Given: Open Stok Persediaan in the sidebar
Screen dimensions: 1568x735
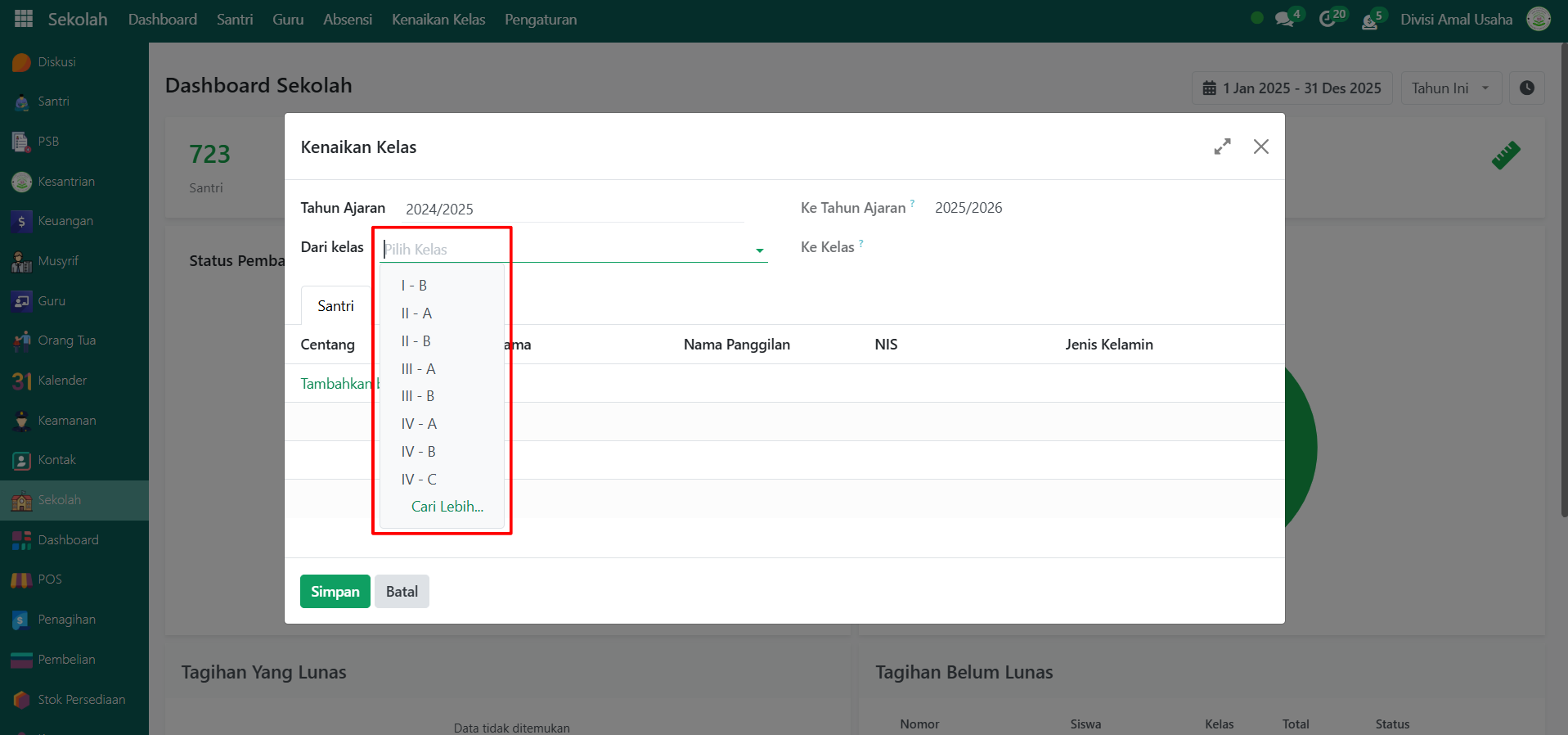Looking at the screenshot, I should (81, 700).
